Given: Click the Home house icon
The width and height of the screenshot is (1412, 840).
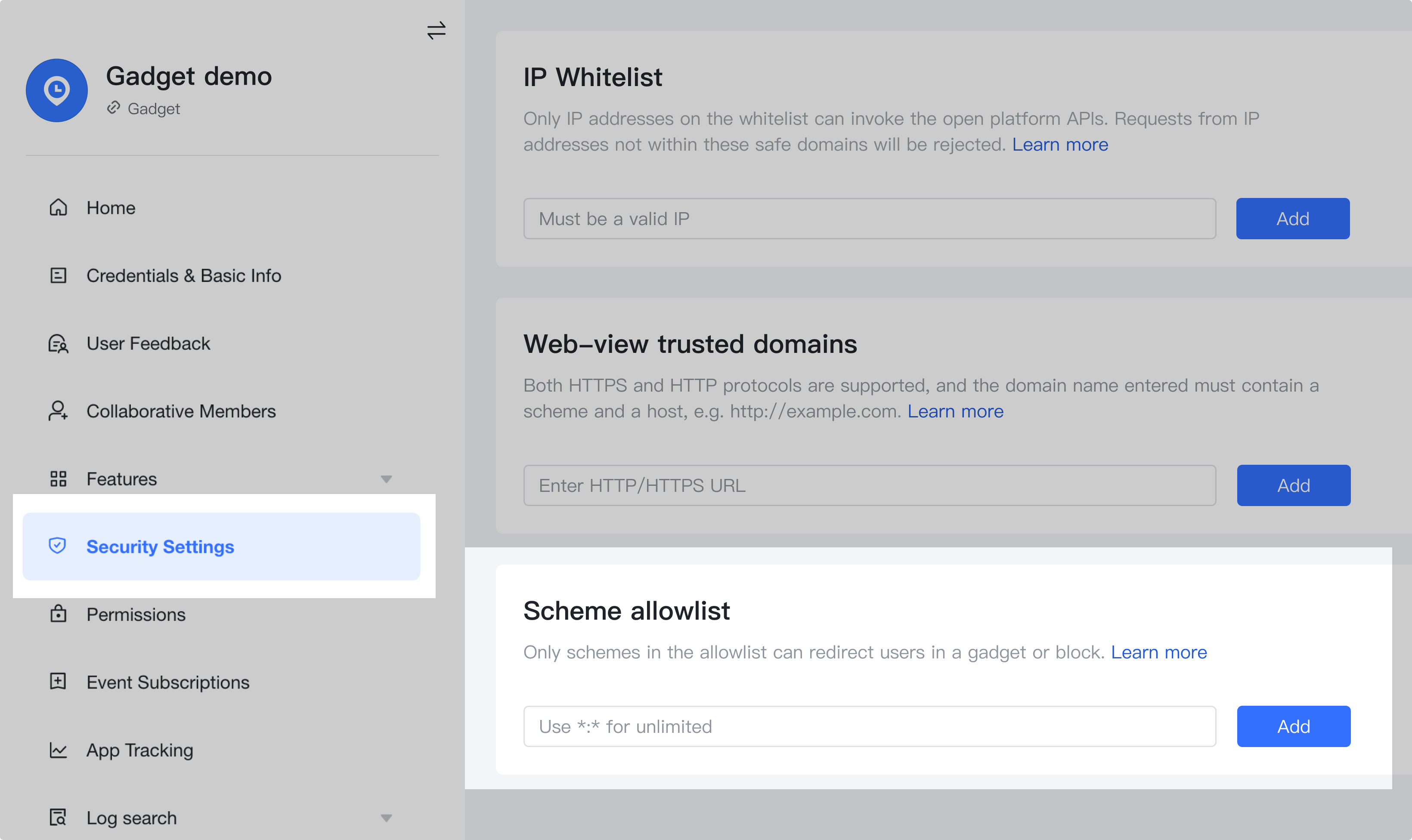Looking at the screenshot, I should (58, 208).
